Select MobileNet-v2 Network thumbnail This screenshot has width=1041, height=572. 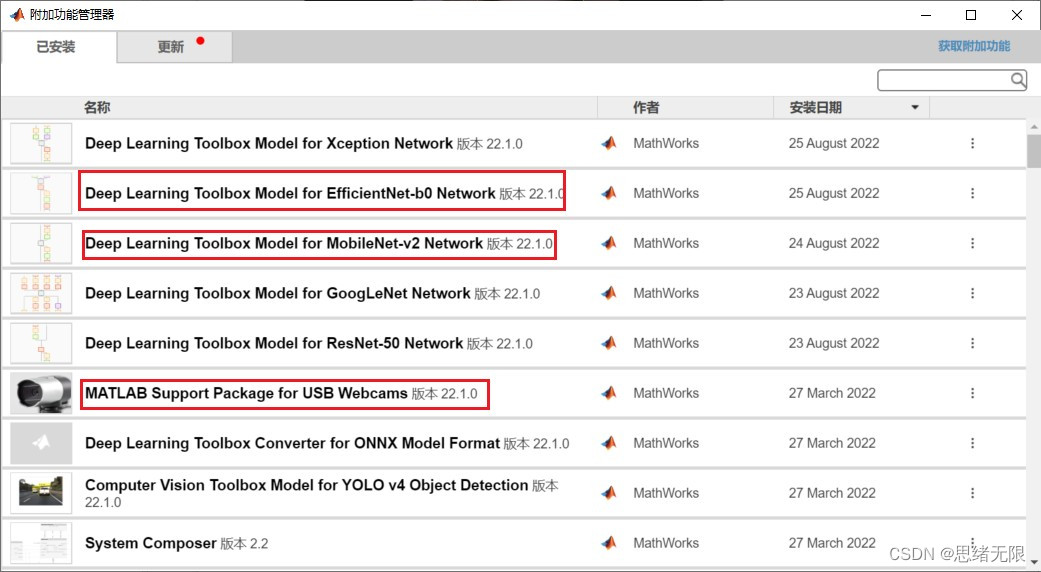pos(41,244)
